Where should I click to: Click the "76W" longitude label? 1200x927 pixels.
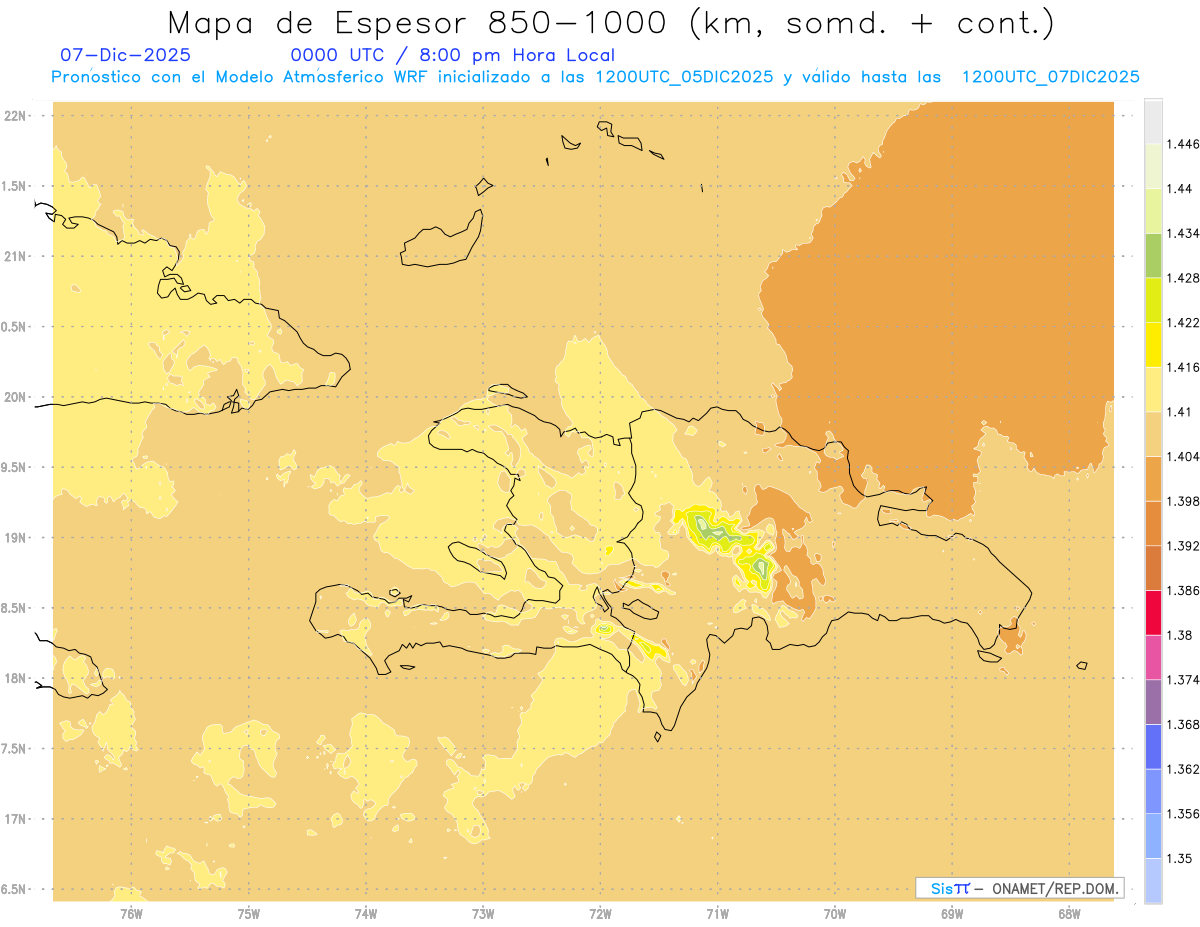tap(131, 914)
